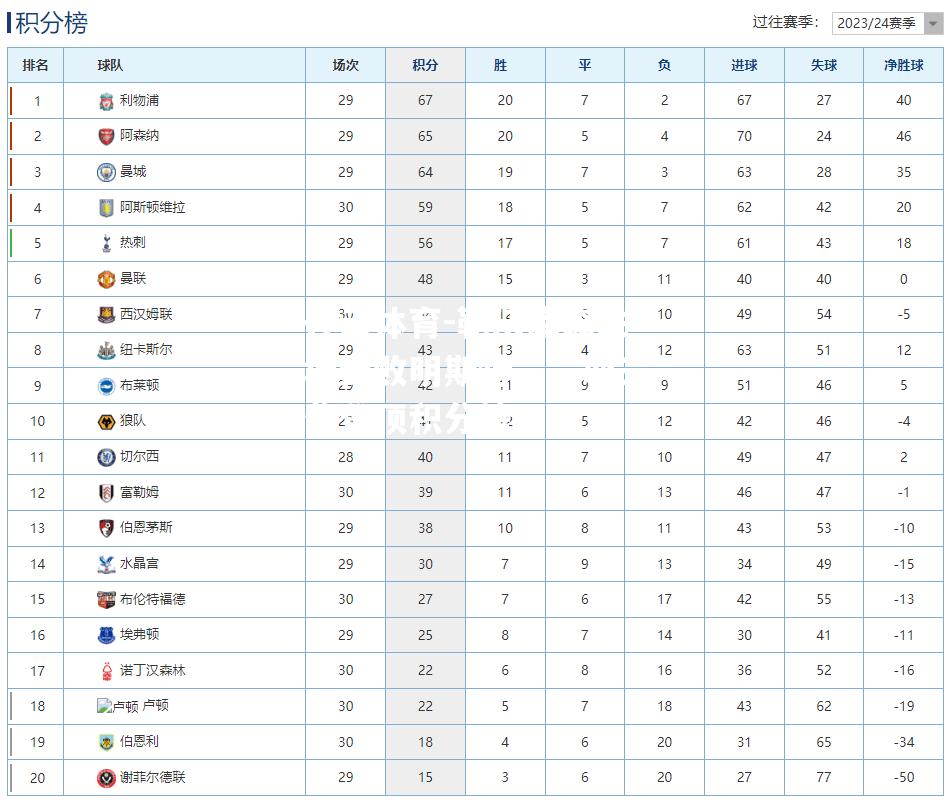
Task: Click the Wolves wolf-head logo icon
Action: pos(106,421)
